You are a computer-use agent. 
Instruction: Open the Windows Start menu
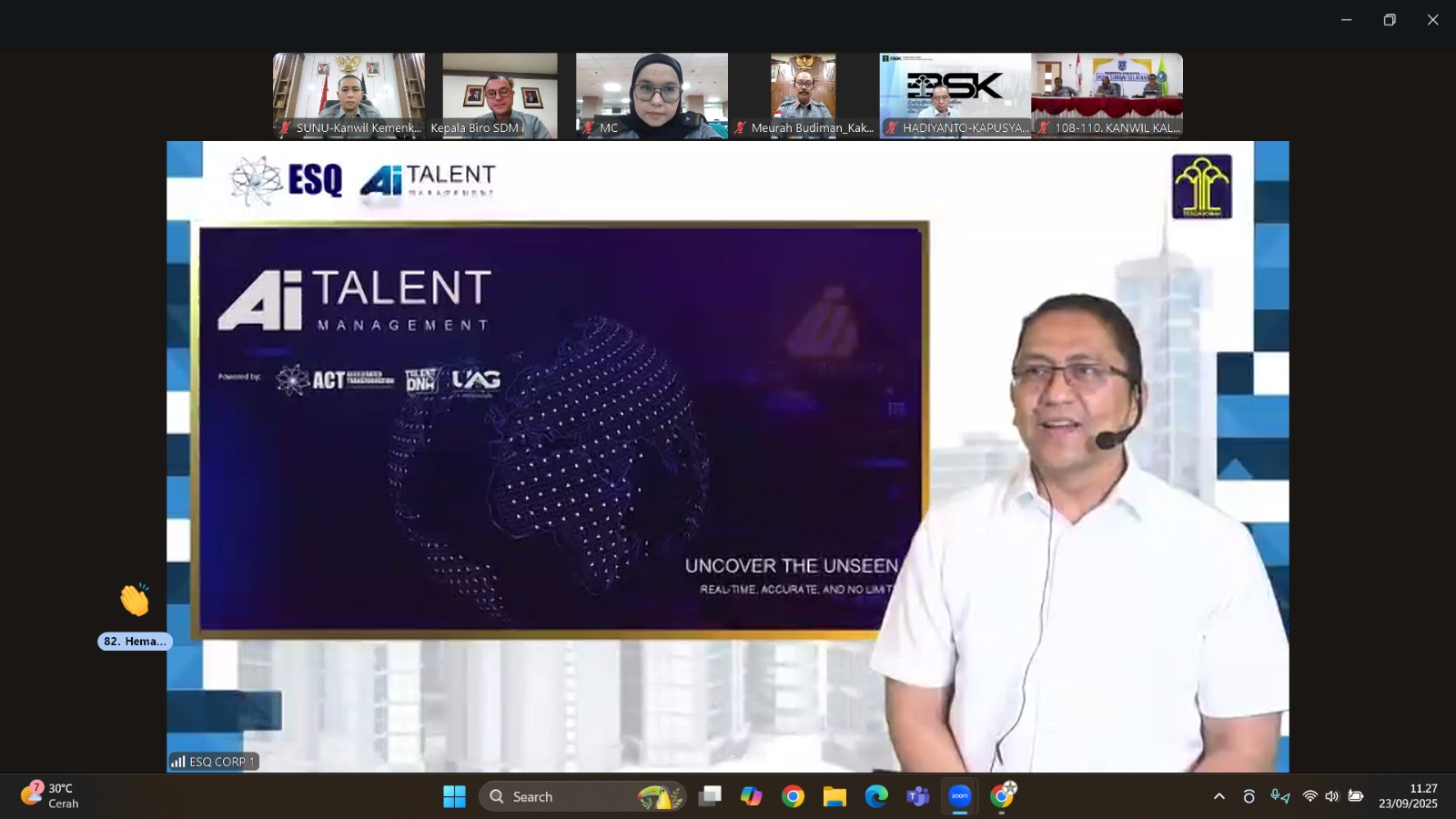click(454, 797)
